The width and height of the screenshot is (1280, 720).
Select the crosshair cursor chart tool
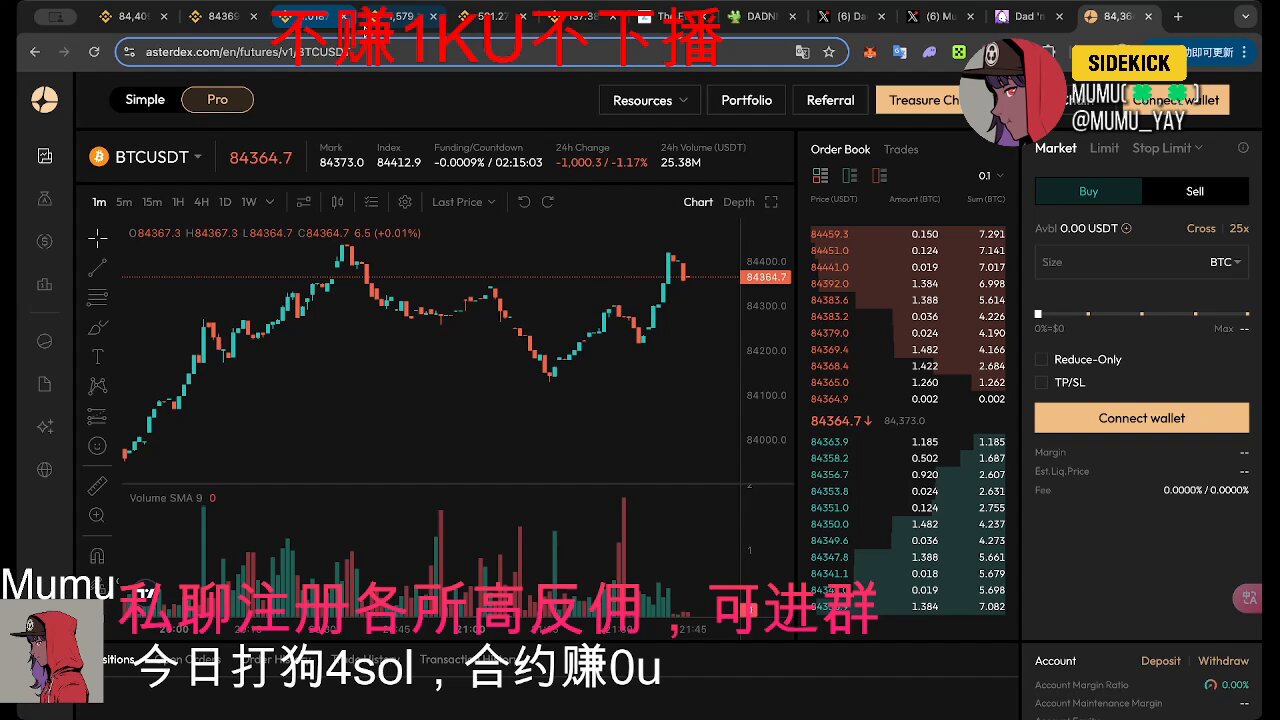(x=97, y=238)
